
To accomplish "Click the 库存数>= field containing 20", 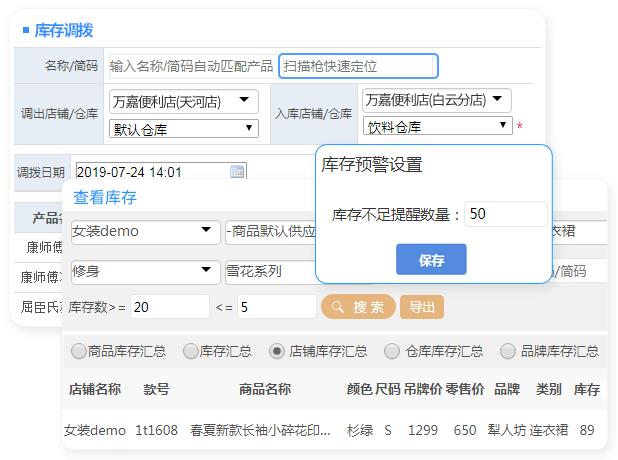I will tap(170, 307).
